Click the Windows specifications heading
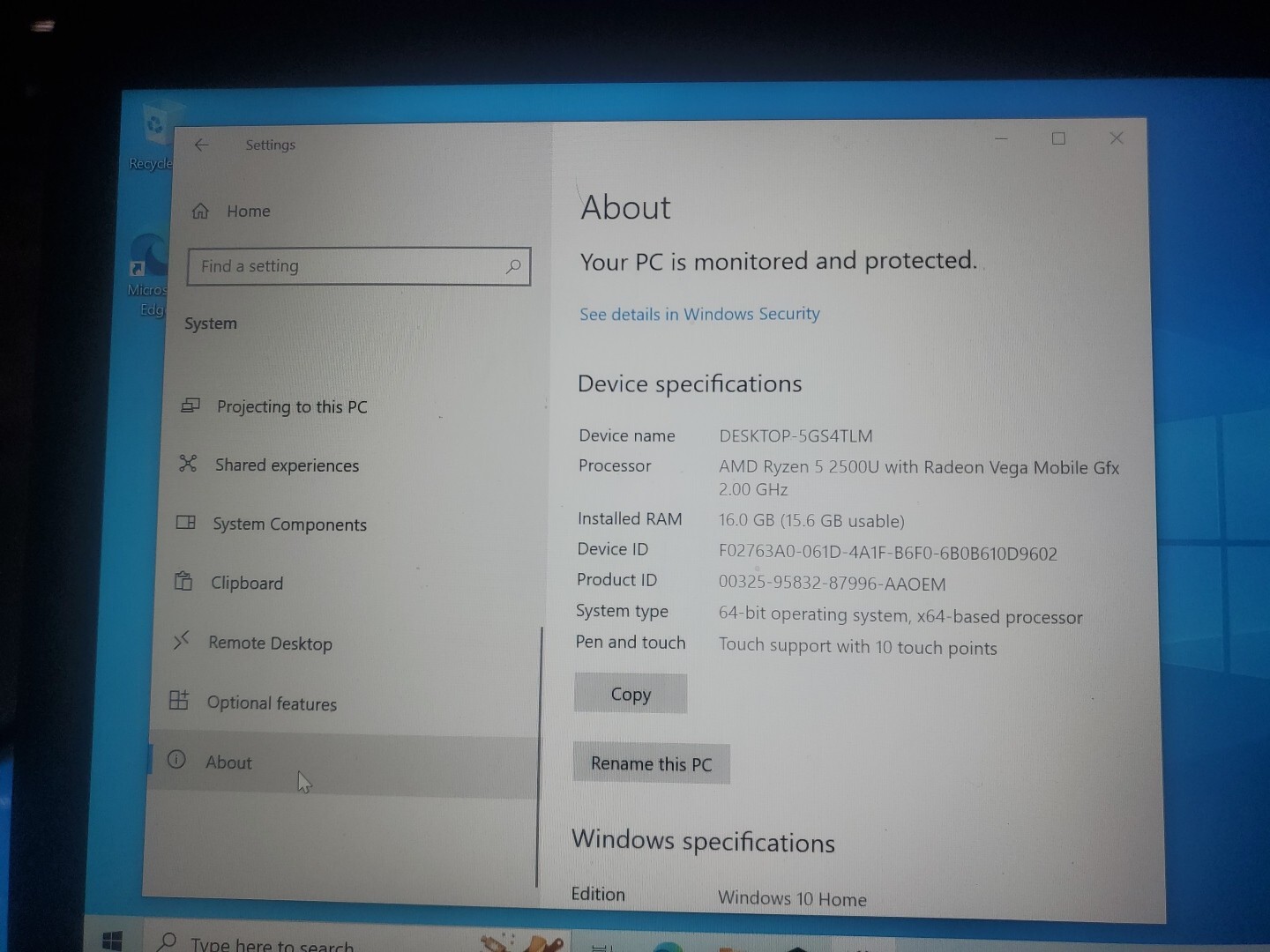This screenshot has width=1270, height=952. point(703,841)
